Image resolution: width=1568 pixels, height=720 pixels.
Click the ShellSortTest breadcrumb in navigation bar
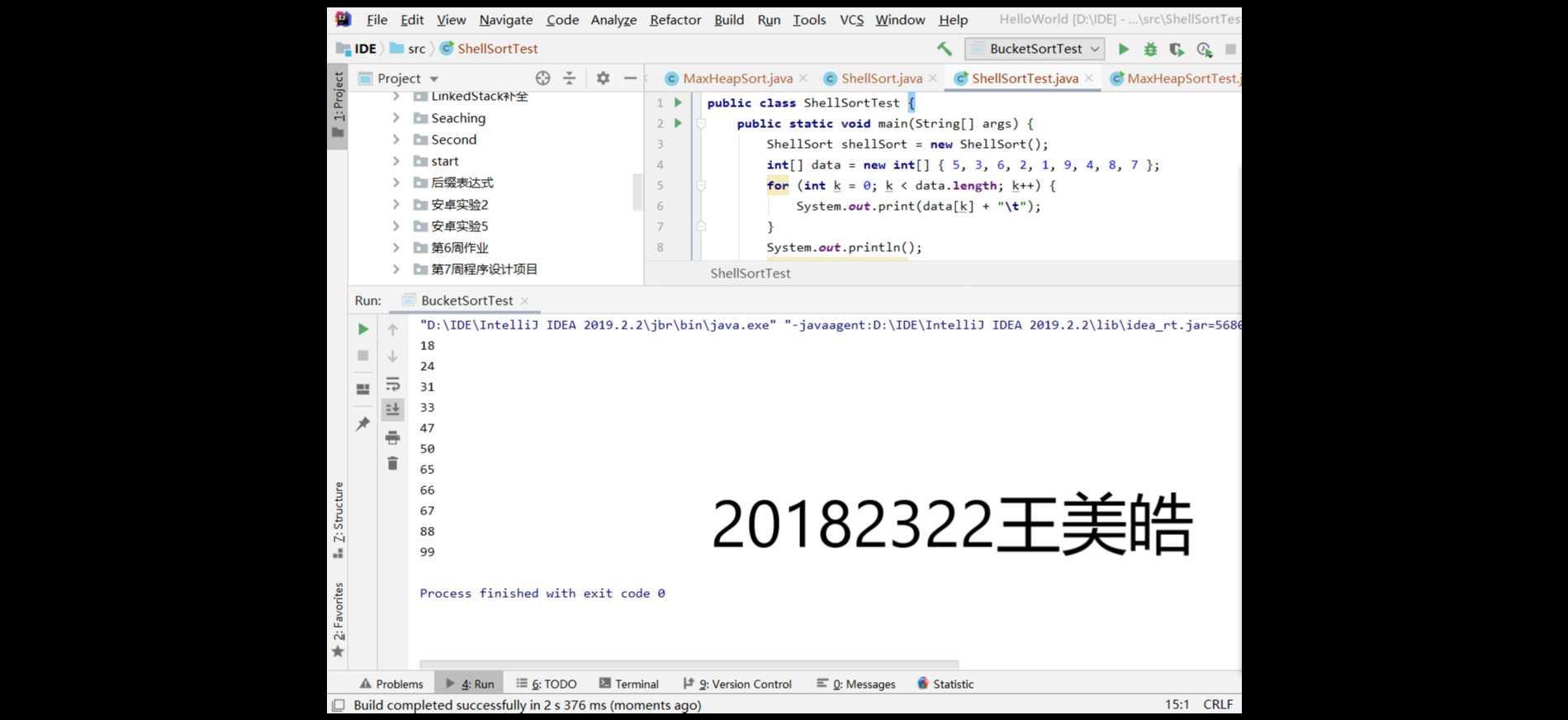(x=489, y=49)
